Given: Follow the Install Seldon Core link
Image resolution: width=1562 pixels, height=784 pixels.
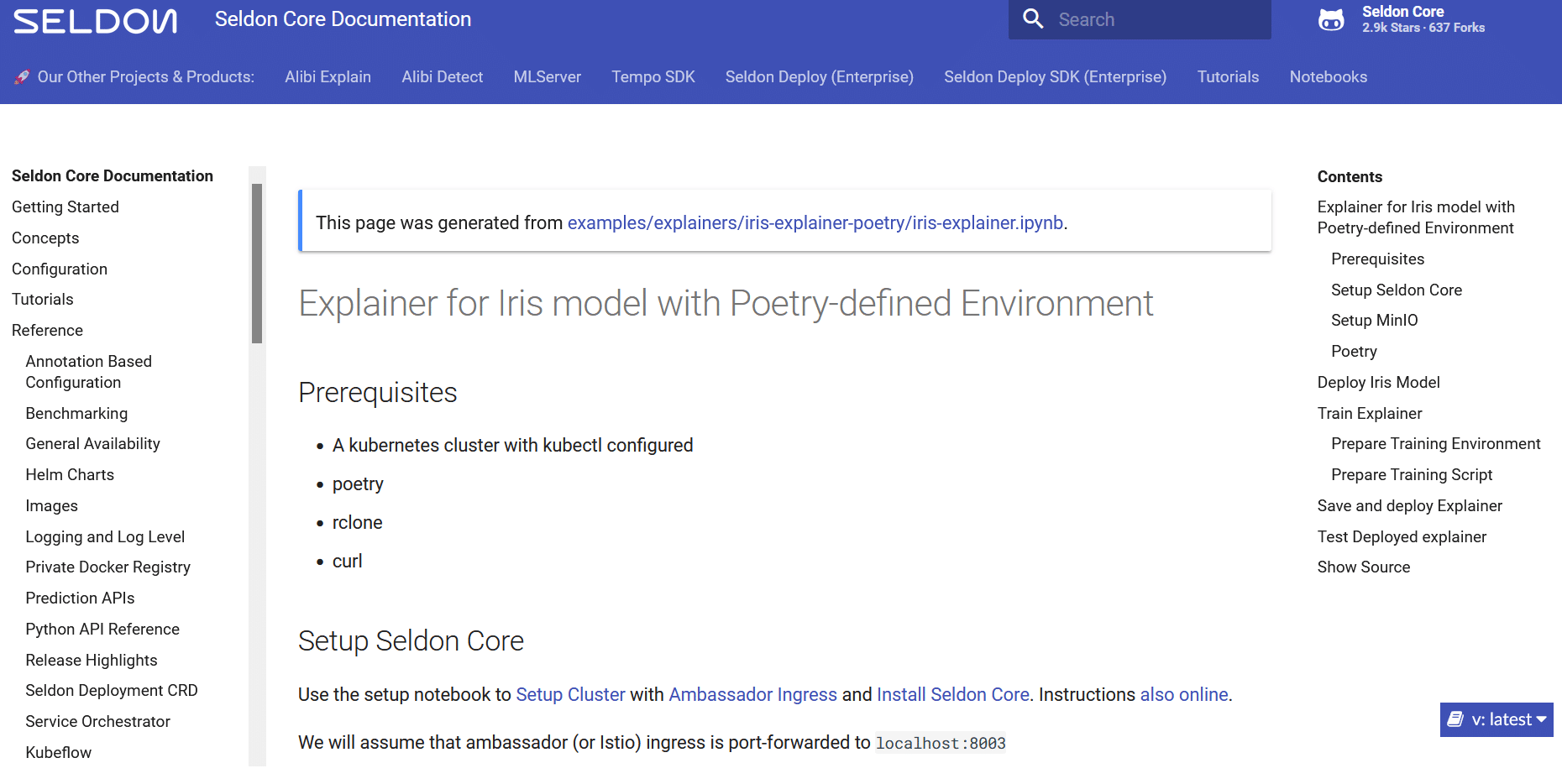Looking at the screenshot, I should (952, 695).
